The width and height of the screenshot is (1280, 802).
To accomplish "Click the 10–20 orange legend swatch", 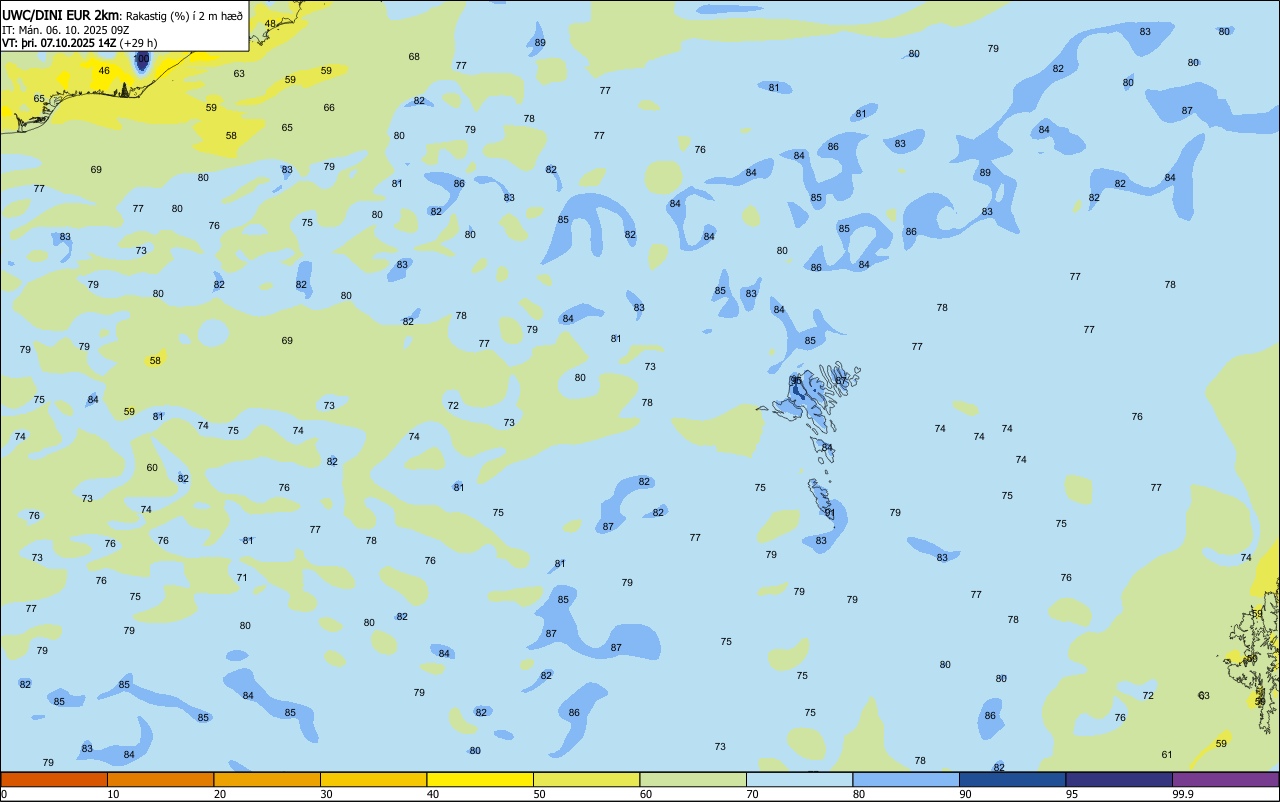I will pos(160,779).
